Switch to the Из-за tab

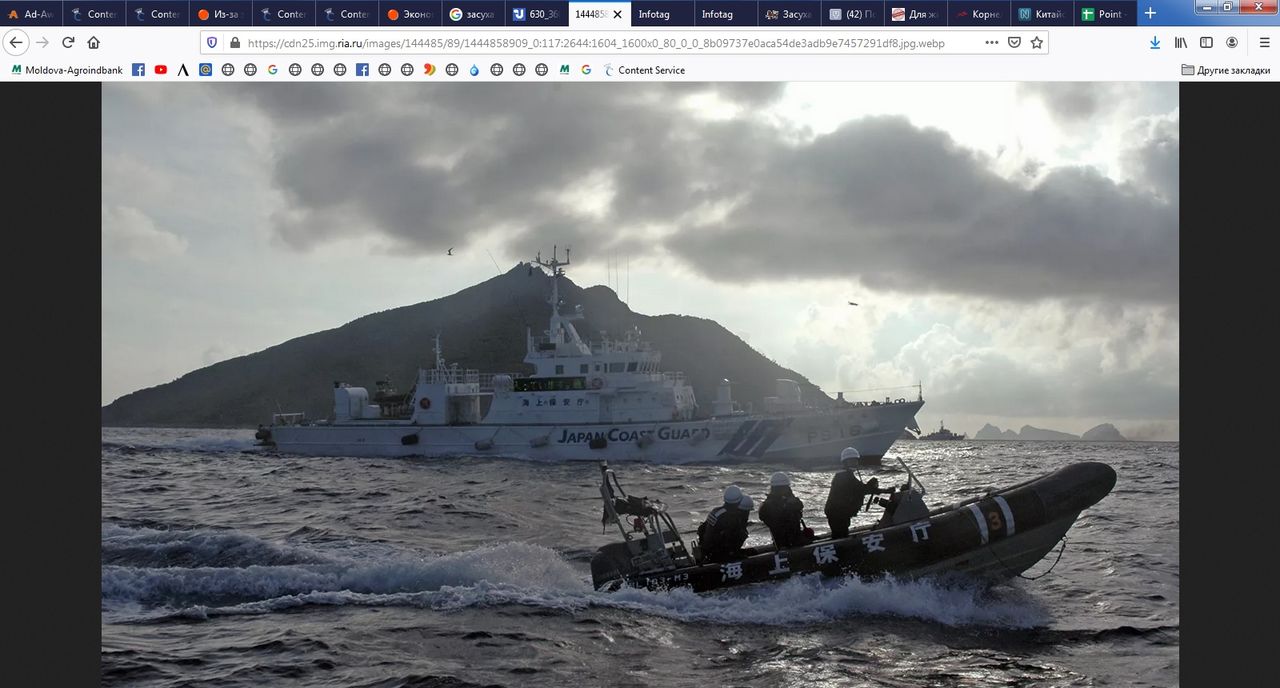tap(220, 14)
